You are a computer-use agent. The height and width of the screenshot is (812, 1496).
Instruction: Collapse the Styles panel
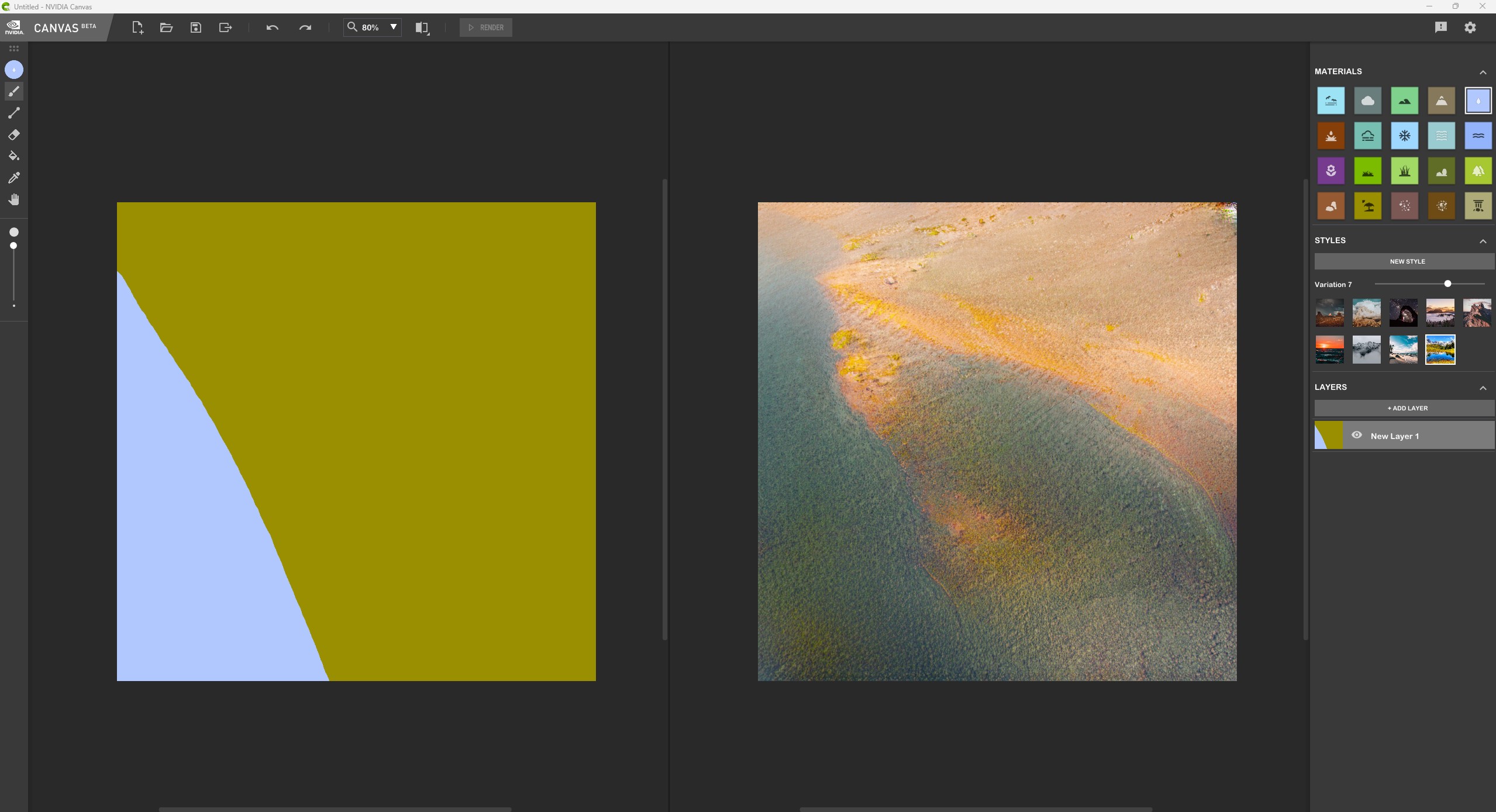[1483, 241]
